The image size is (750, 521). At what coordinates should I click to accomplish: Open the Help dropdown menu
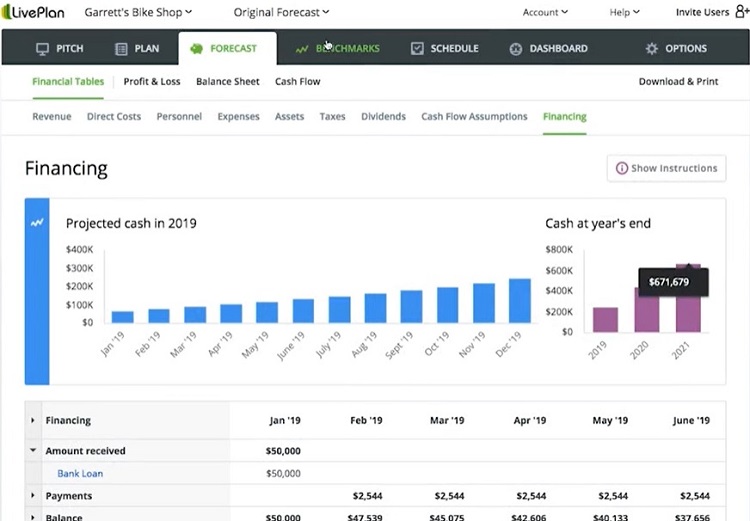(x=624, y=12)
